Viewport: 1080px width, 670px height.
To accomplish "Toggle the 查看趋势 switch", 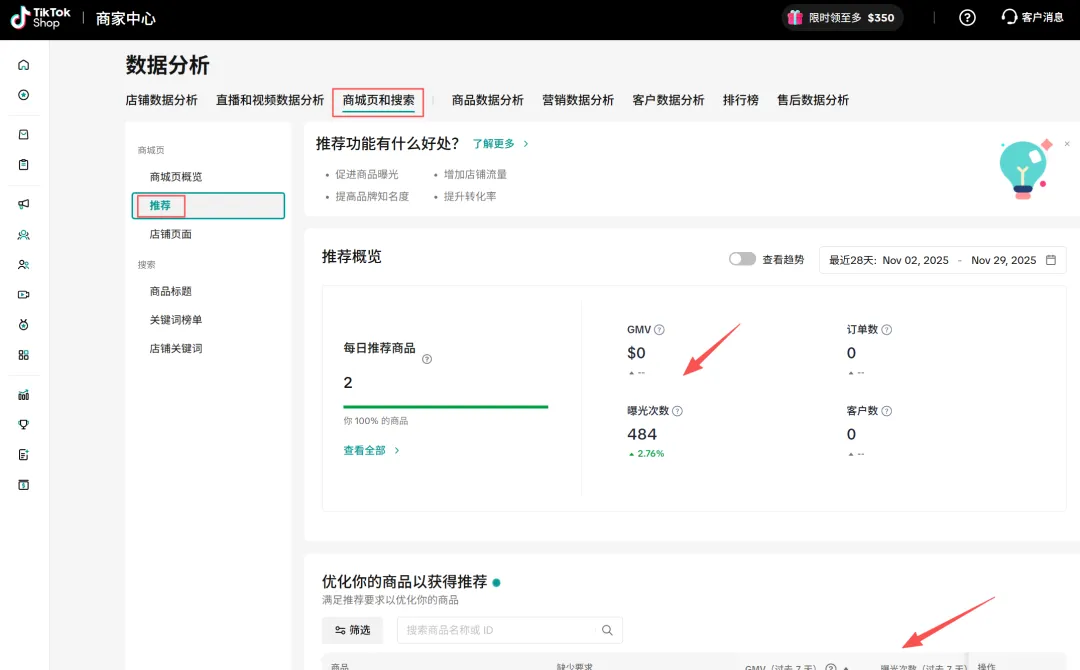I will point(742,259).
